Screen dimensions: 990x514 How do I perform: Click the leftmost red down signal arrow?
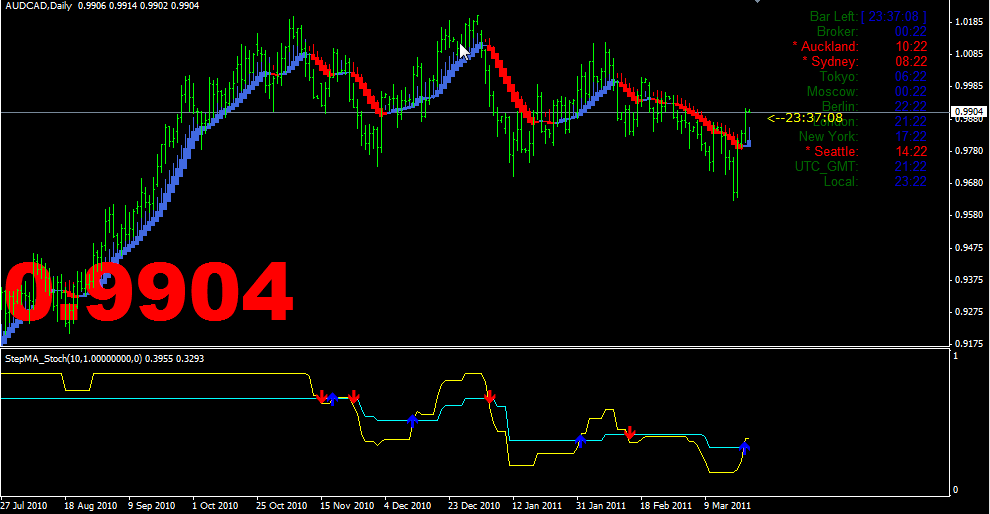tap(321, 397)
